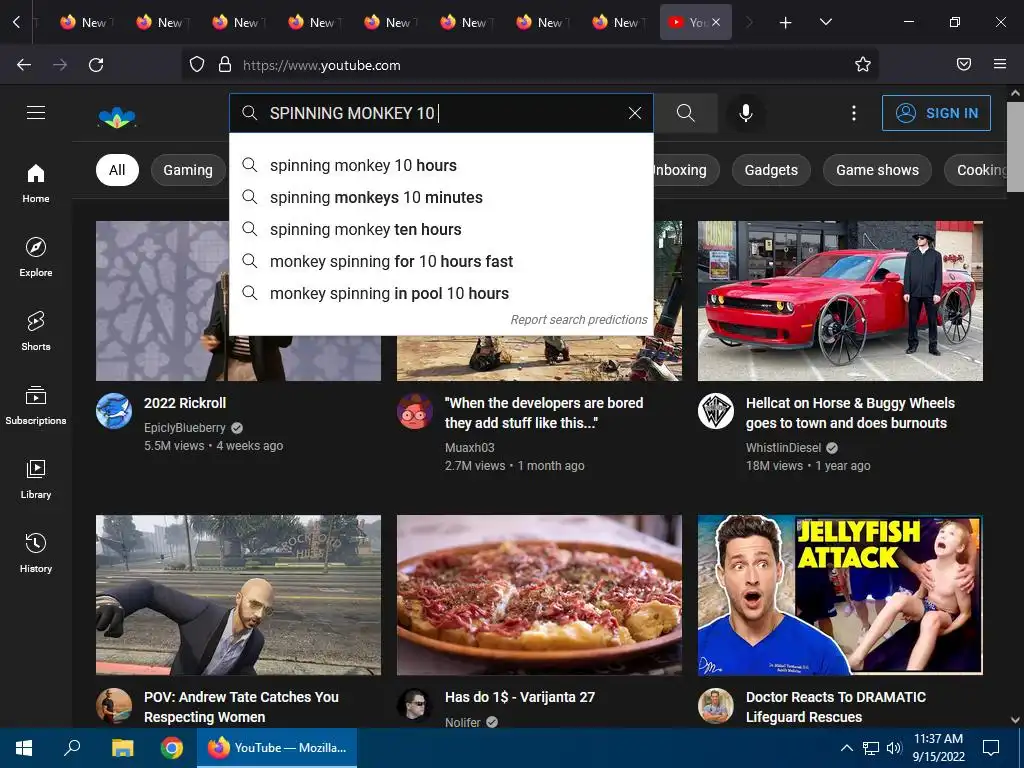Clear the search box with X
Viewport: 1024px width, 768px height.
tap(635, 113)
